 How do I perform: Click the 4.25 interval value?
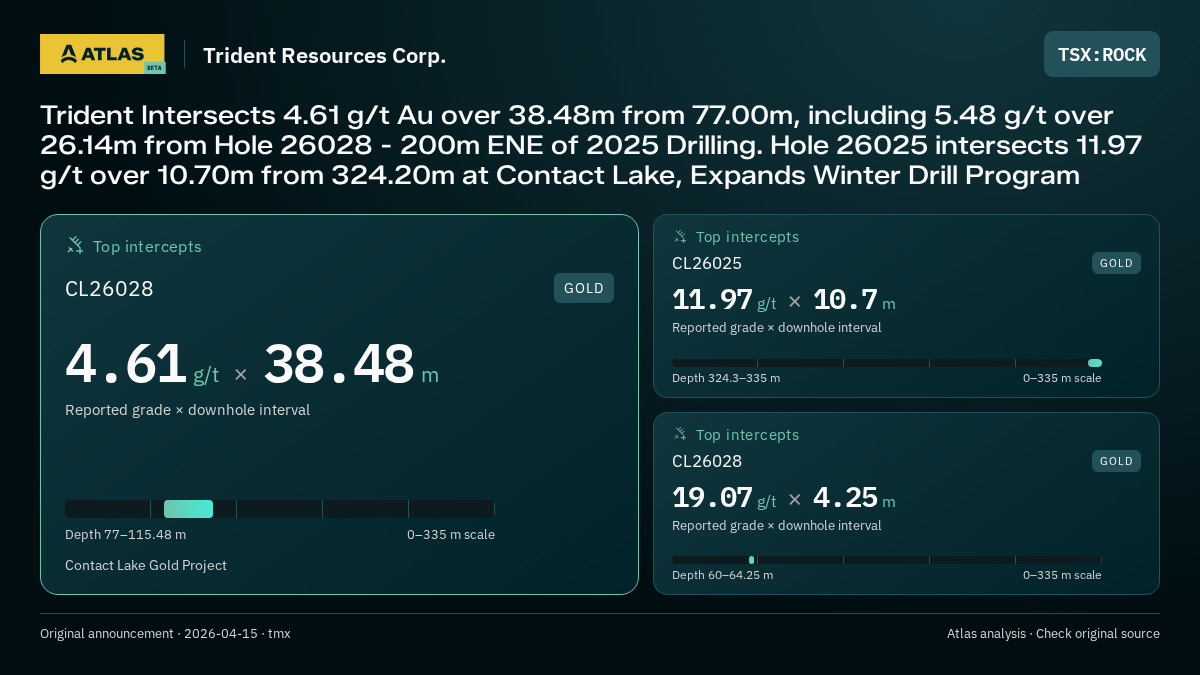(x=846, y=498)
